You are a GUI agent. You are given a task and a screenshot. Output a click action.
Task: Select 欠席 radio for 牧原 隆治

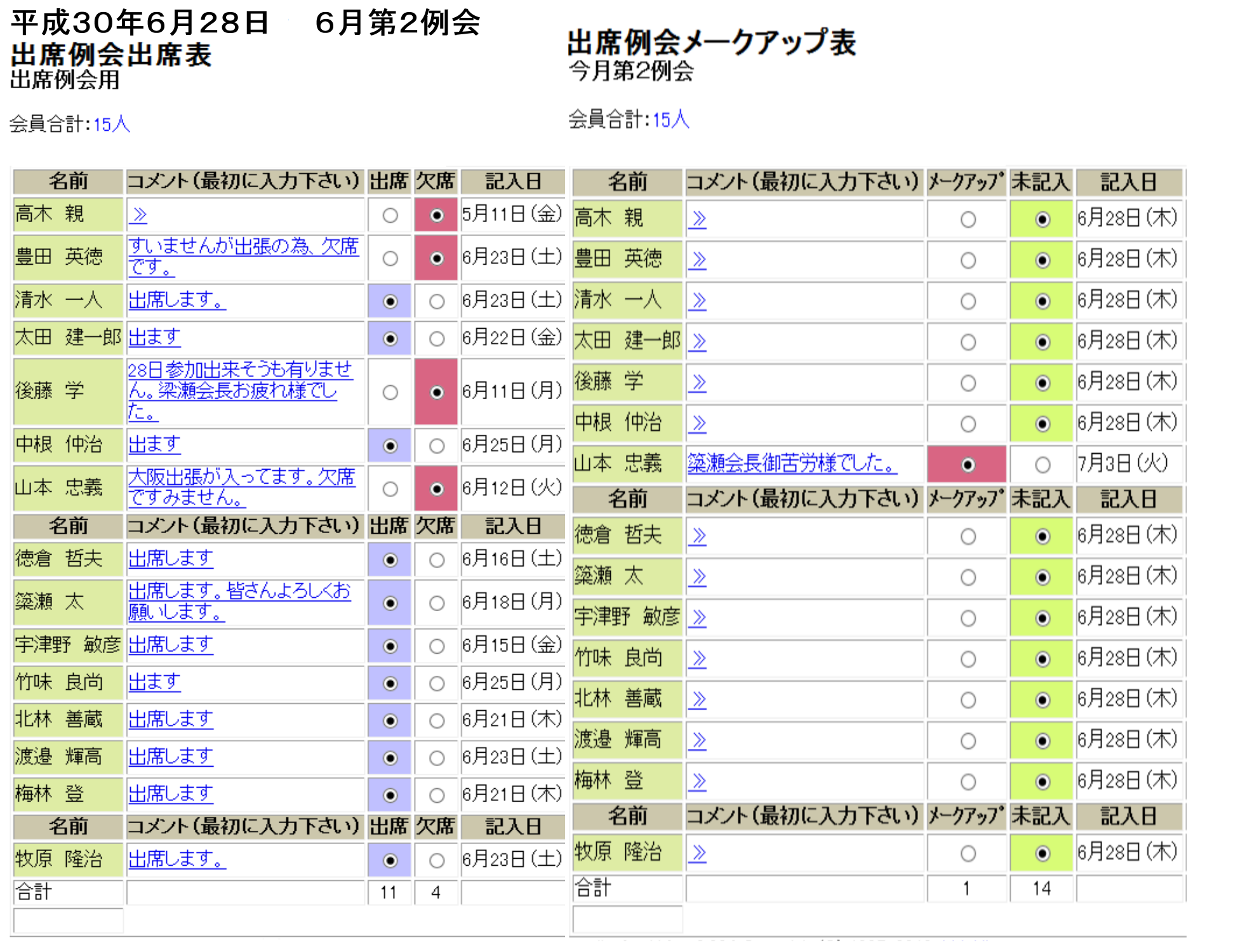(437, 861)
